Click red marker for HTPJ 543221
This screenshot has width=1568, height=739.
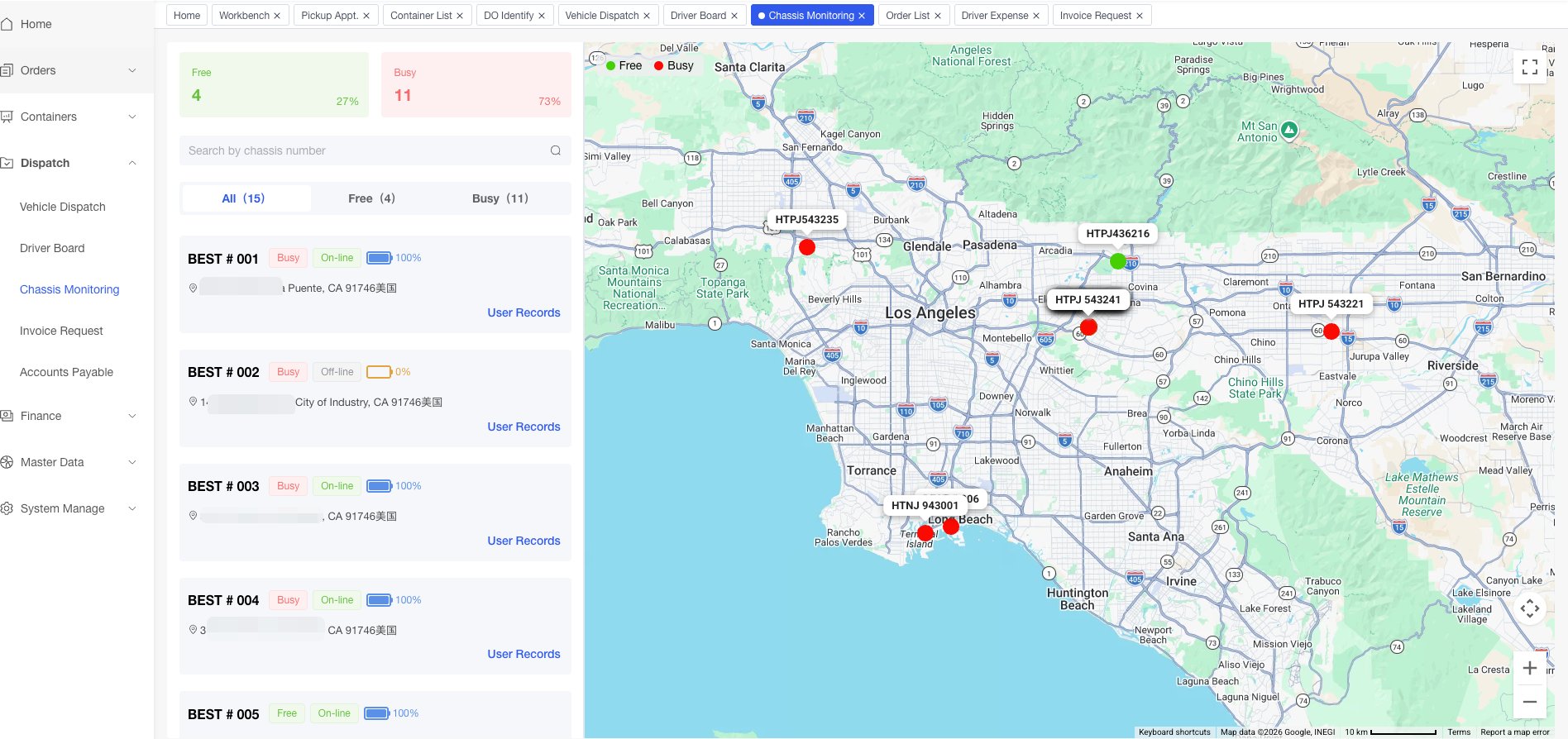tap(1331, 331)
